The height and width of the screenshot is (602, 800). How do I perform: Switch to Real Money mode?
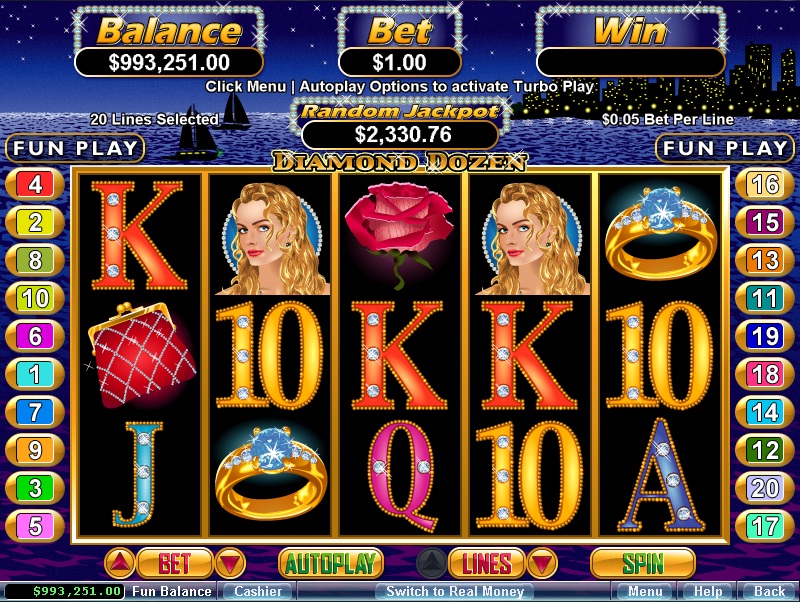point(455,591)
